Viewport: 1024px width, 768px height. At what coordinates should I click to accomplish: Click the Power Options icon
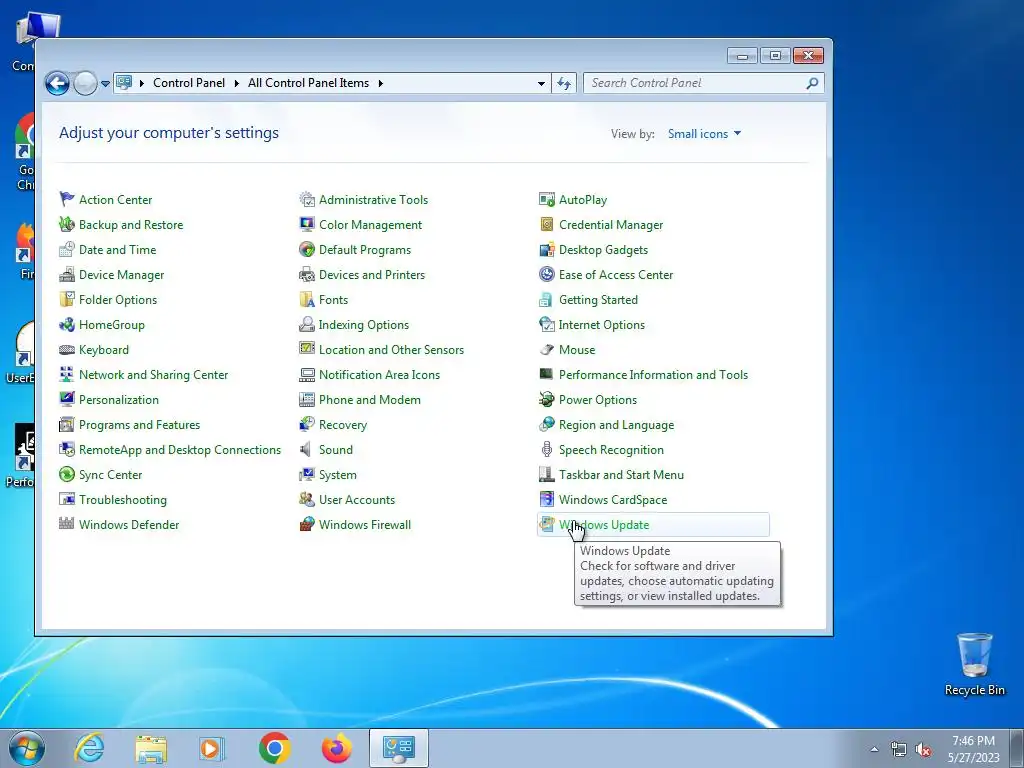[x=547, y=399]
